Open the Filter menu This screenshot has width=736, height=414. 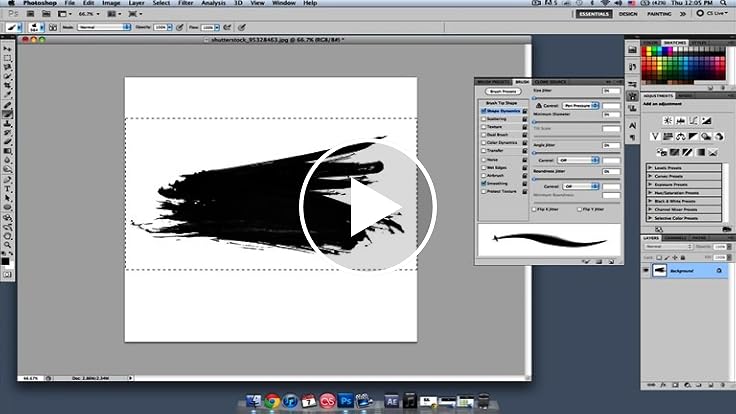click(185, 3)
